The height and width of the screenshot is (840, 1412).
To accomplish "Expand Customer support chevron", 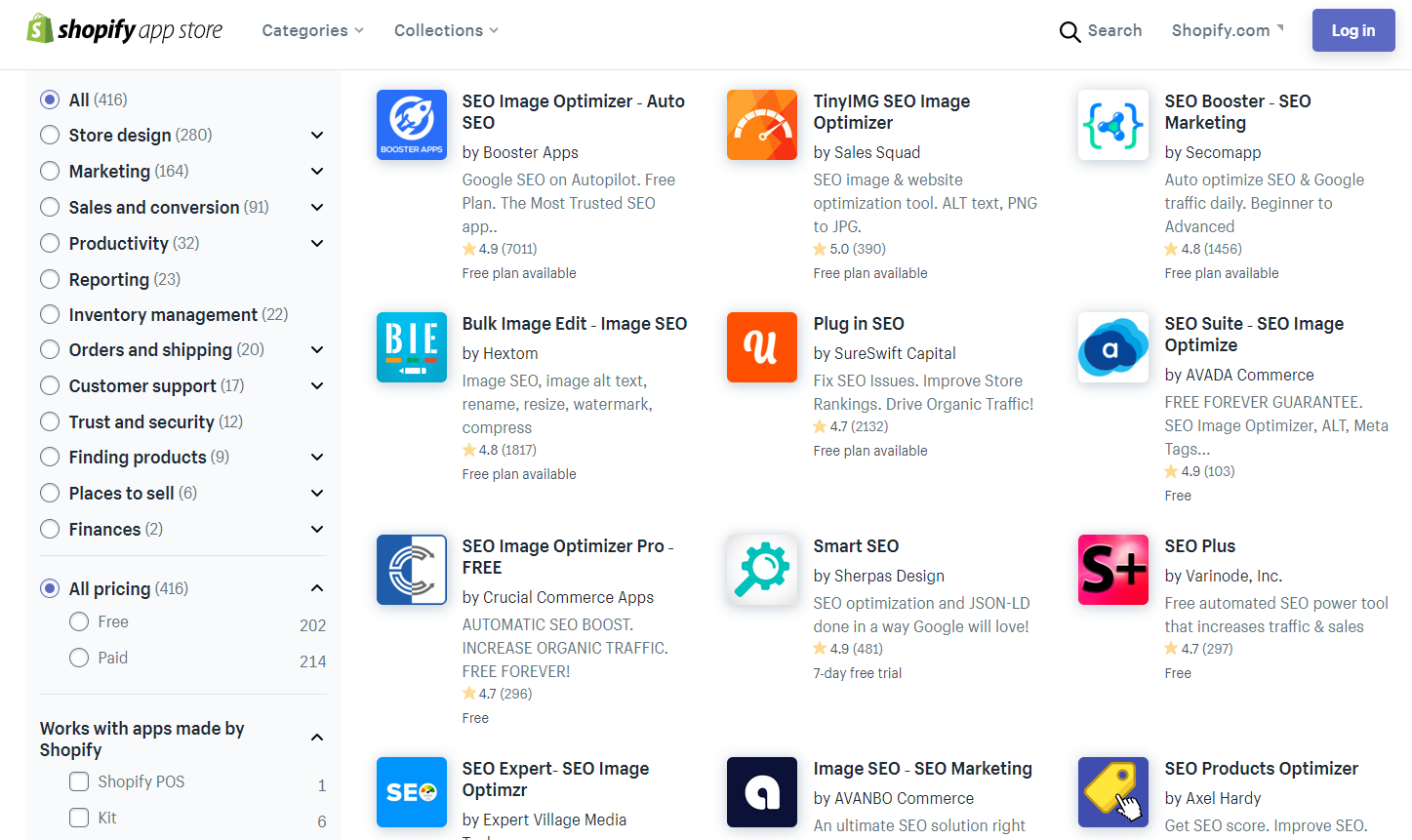I will click(317, 385).
